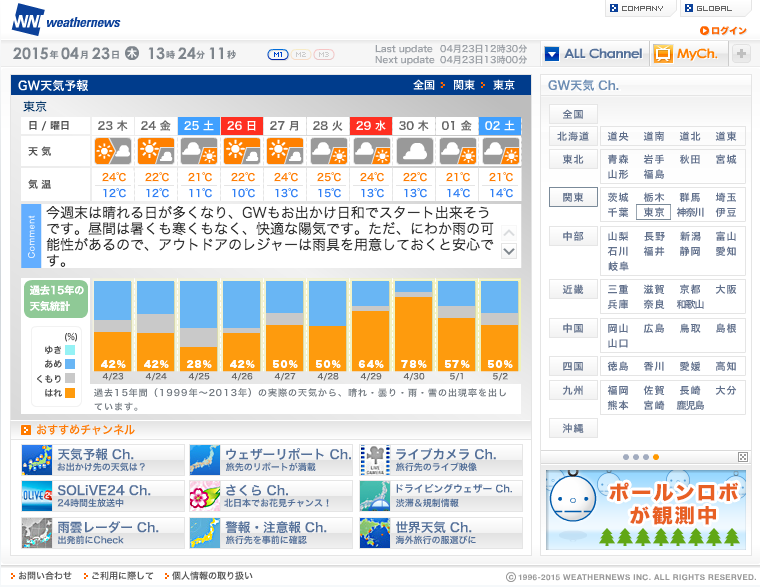Open the ライブカメラ Ch. camera icon
This screenshot has height=587, width=760.
tap(375, 460)
